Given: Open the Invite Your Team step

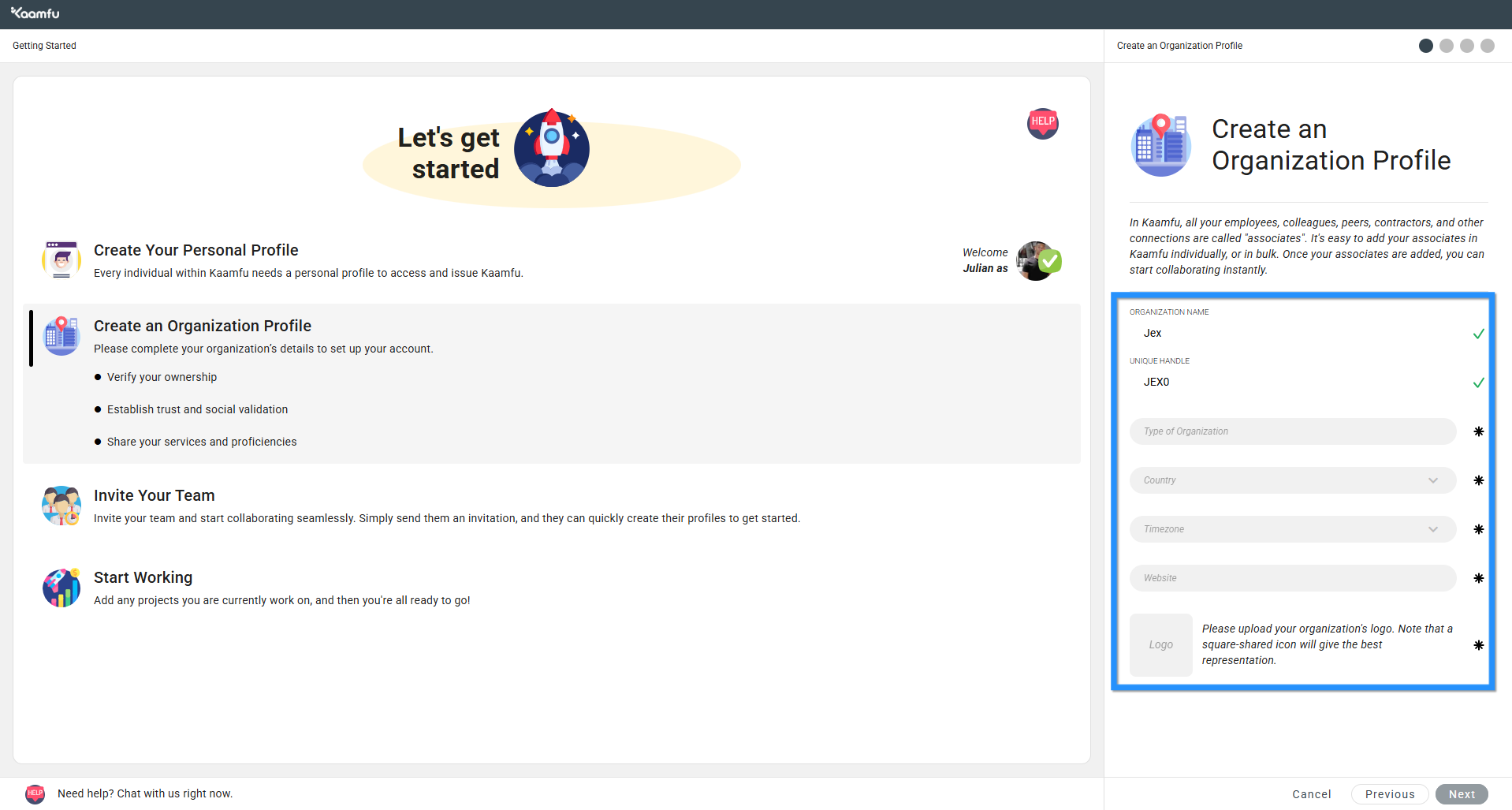Looking at the screenshot, I should tap(155, 495).
